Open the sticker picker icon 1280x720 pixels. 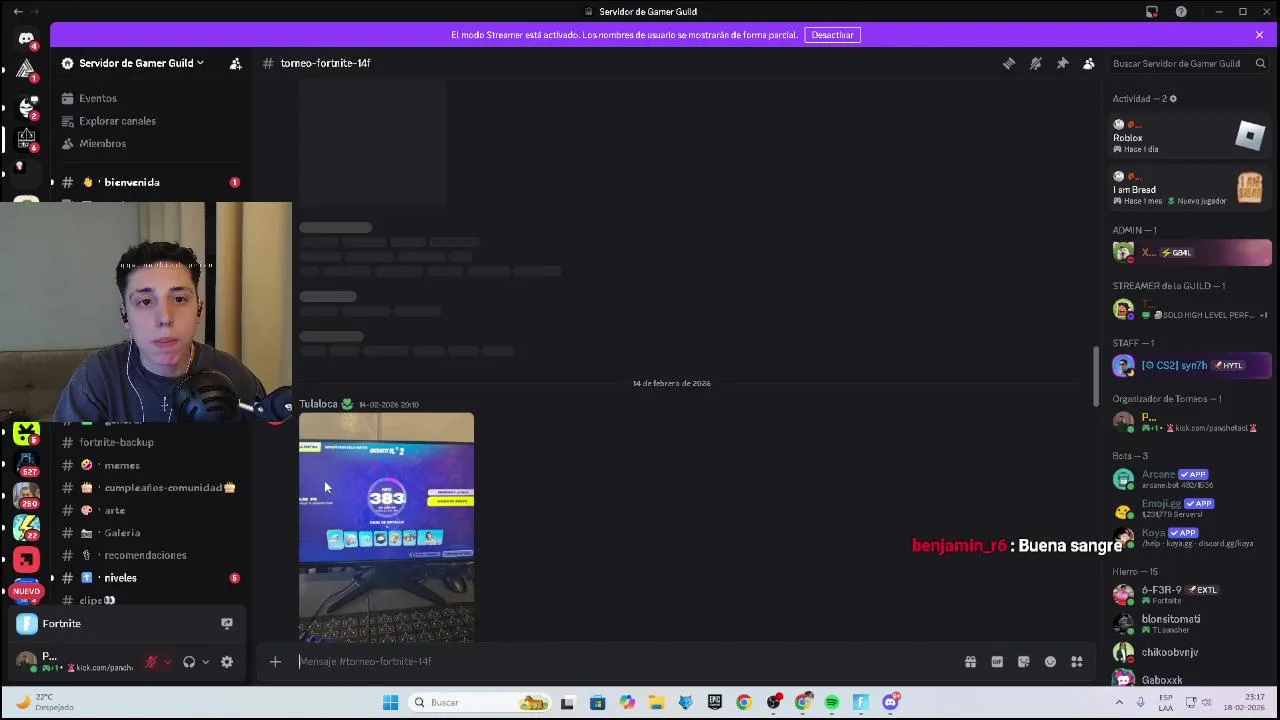[1023, 661]
